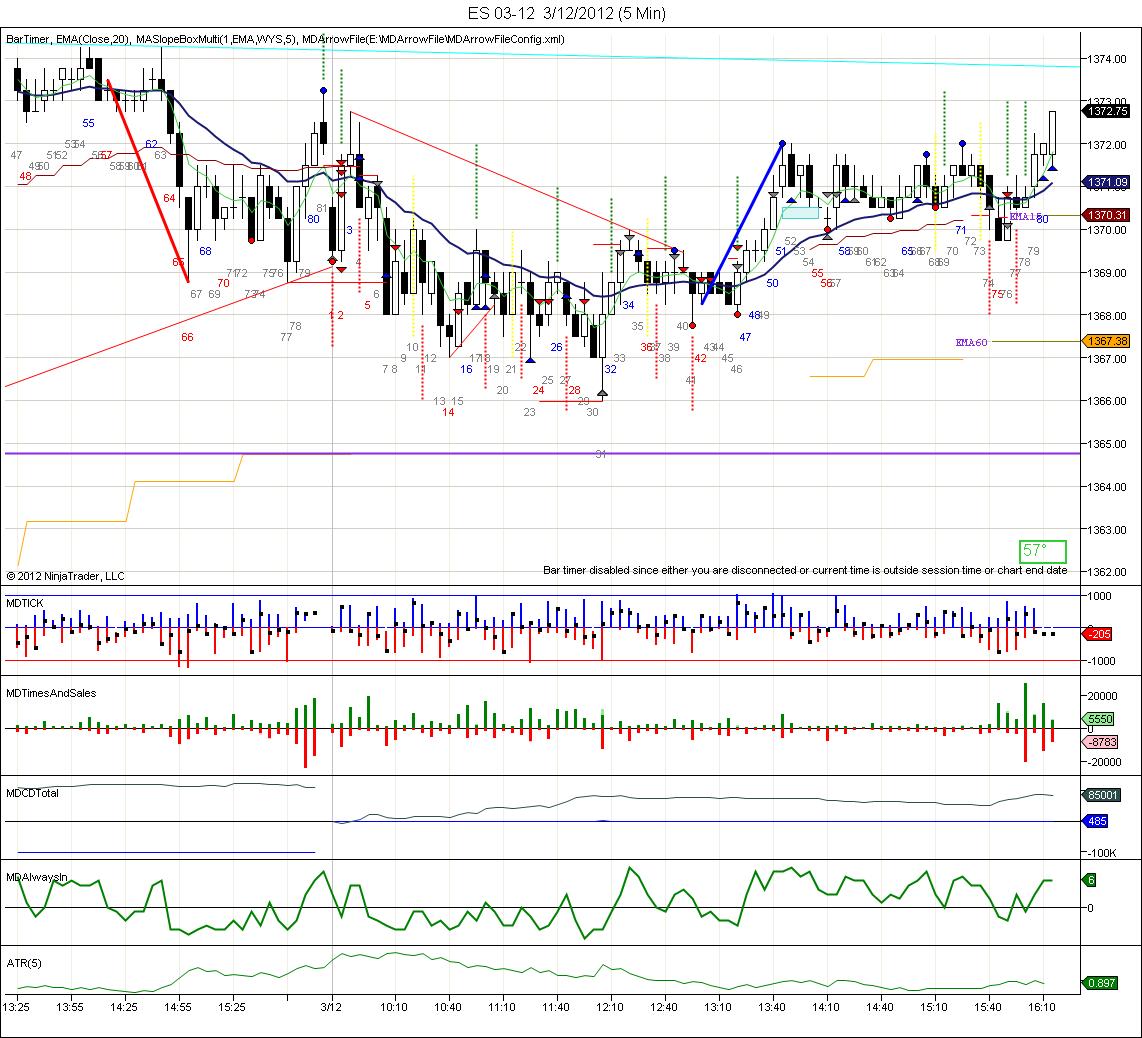Viewport: 1142px width, 1038px height.
Task: Click the red -205 MDTICK value tag
Action: (x=1099, y=634)
